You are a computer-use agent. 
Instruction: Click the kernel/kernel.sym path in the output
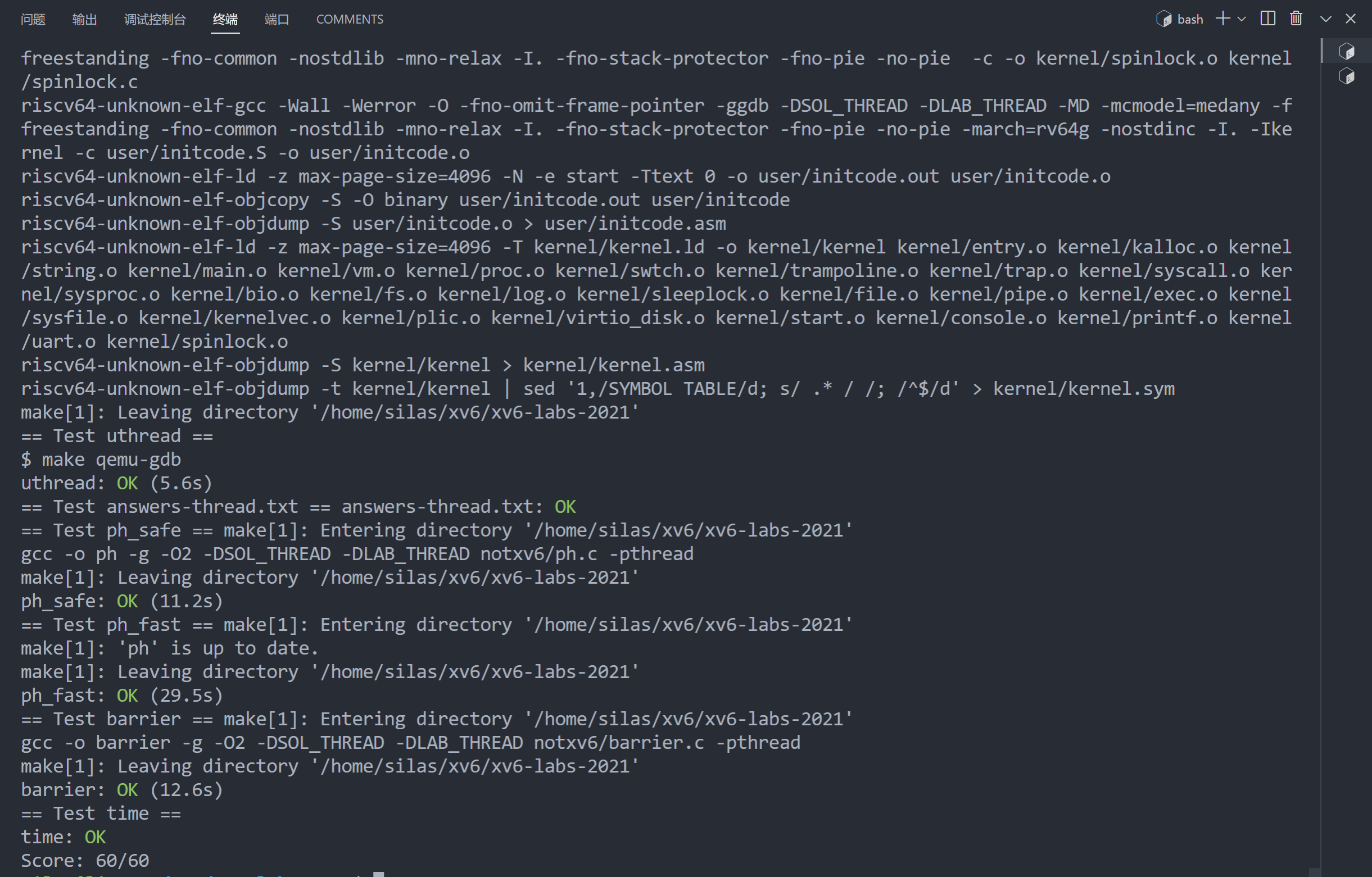[1084, 389]
